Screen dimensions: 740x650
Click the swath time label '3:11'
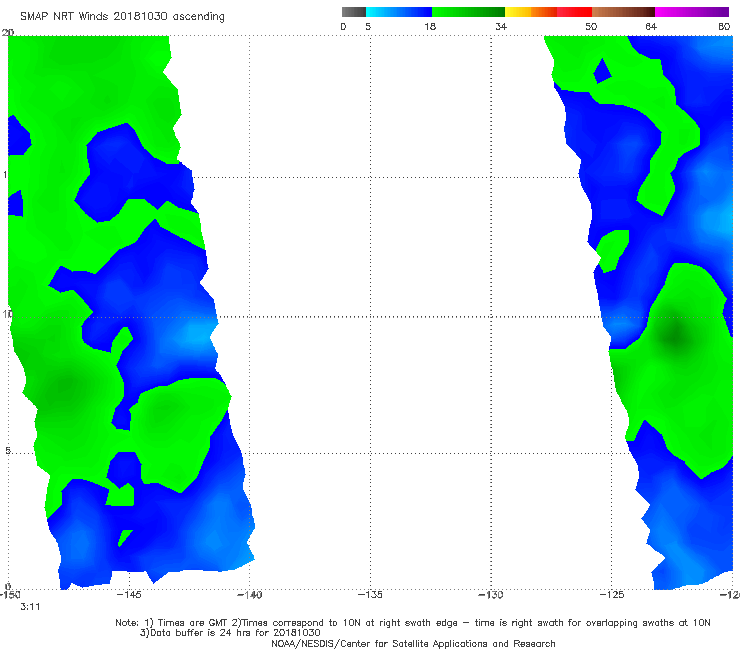coord(30,607)
